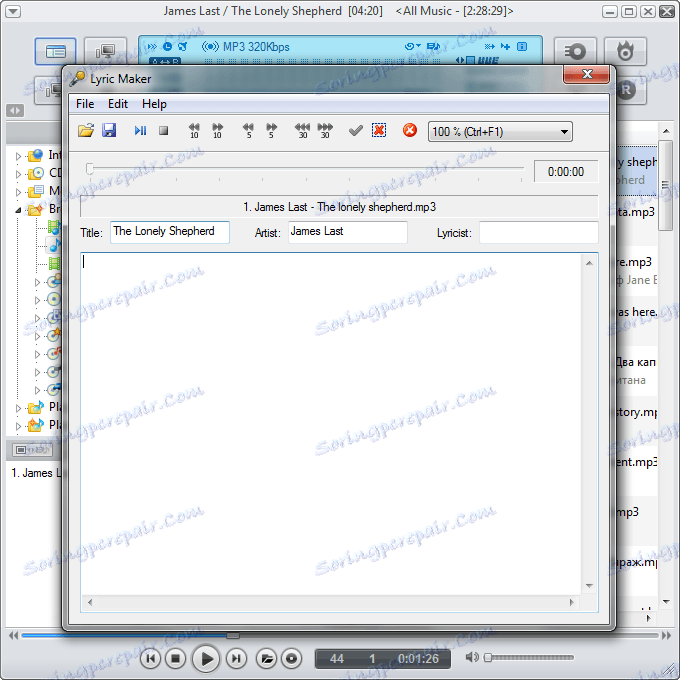680x680 pixels.
Task: Click the red circle cancel icon
Action: 410,130
